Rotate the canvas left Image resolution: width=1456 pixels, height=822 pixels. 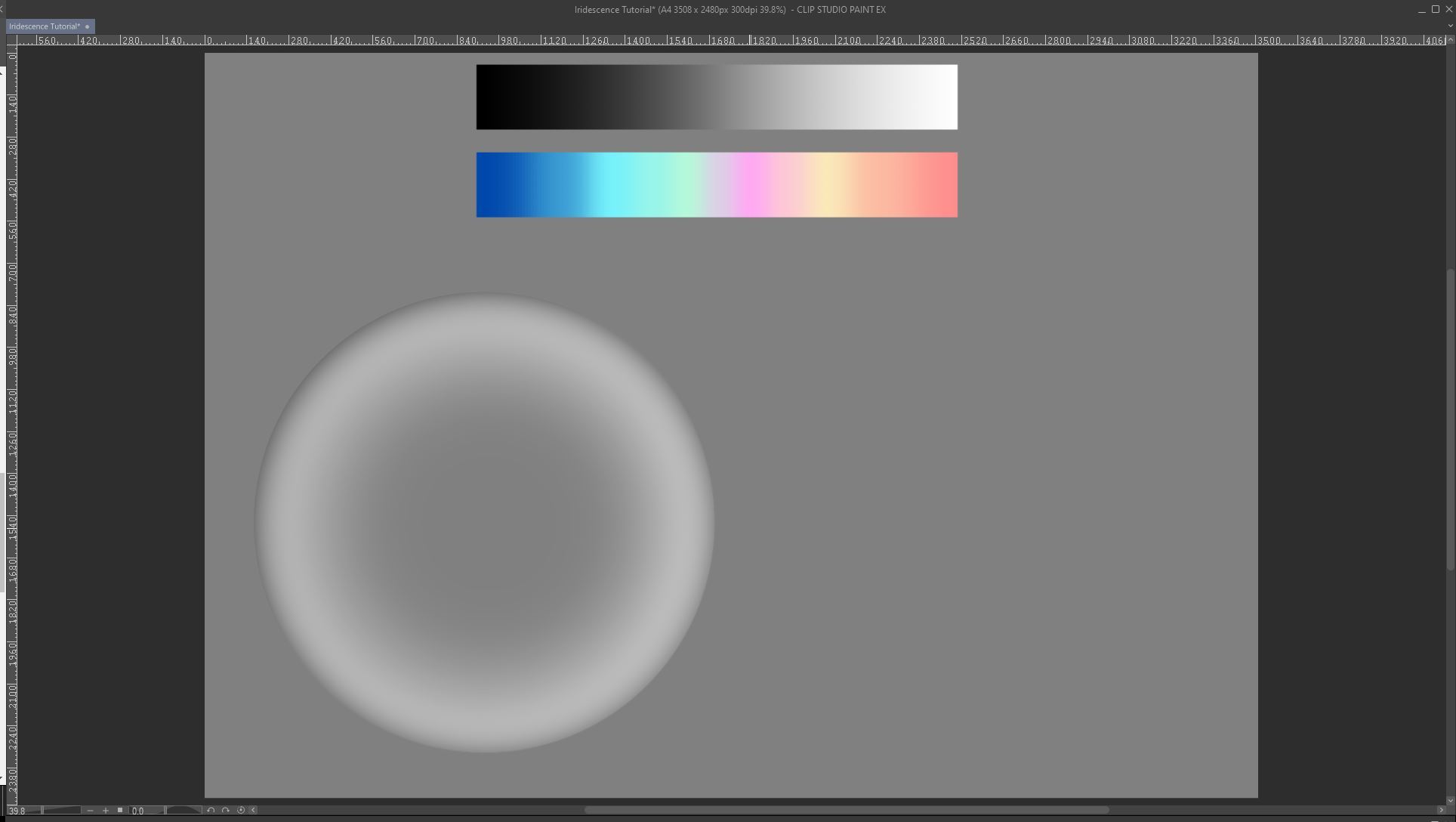(x=211, y=811)
